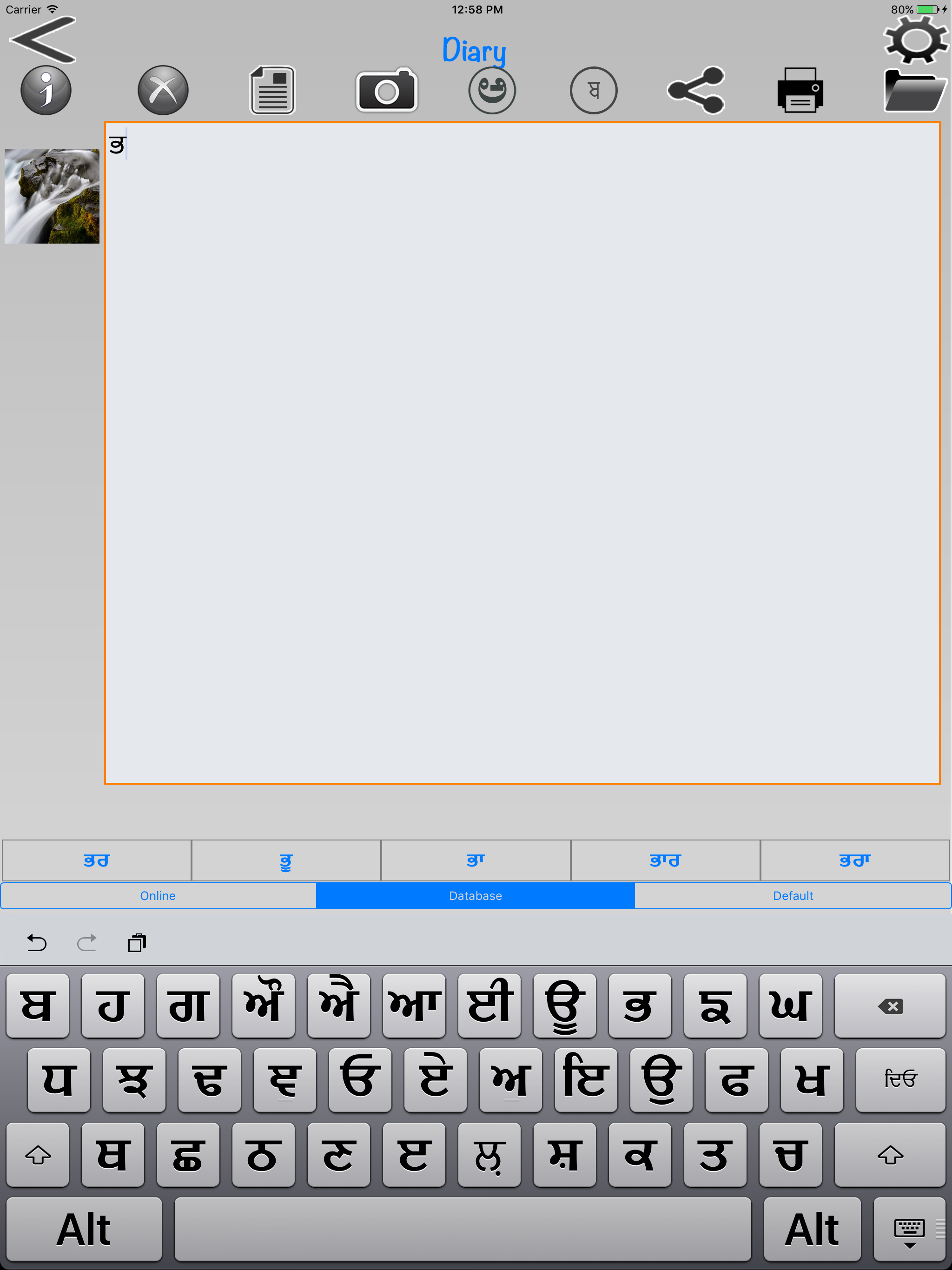Tap the back arrow icon
The height and width of the screenshot is (1270, 952).
pyautogui.click(x=43, y=40)
